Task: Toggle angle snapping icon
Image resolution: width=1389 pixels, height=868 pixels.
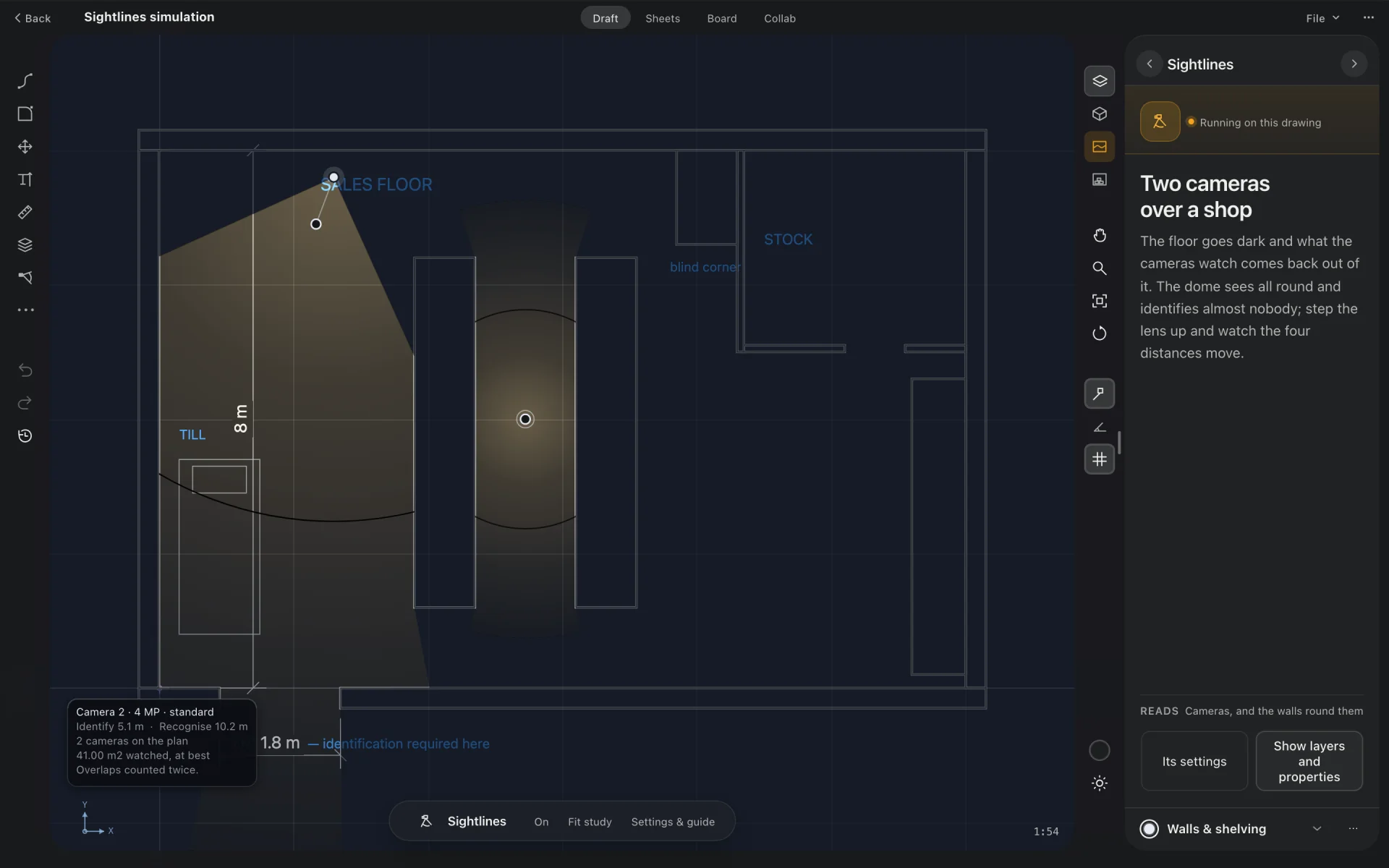Action: (1100, 427)
